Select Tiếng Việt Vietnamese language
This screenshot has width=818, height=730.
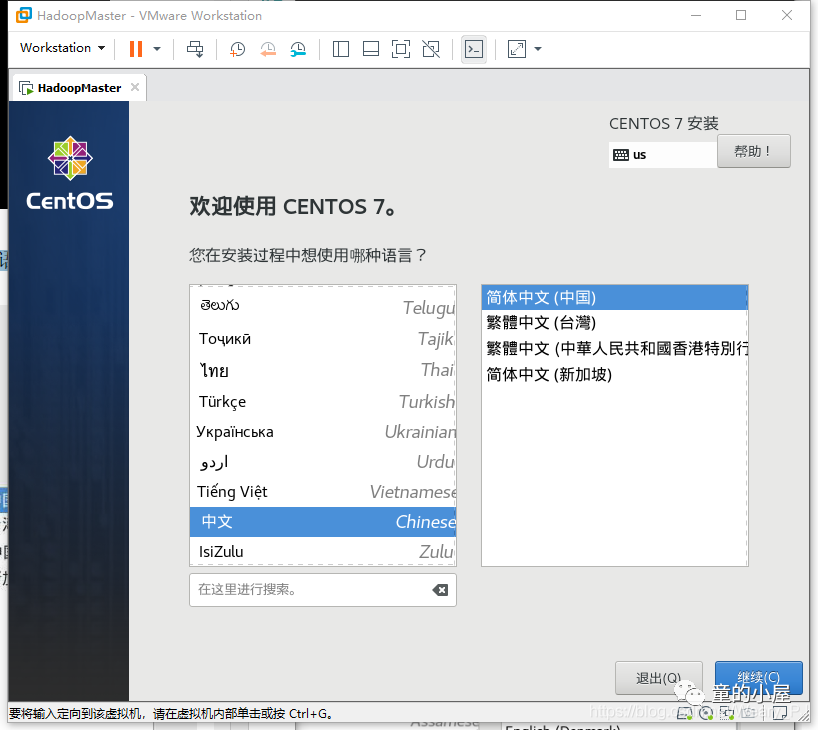pyautogui.click(x=322, y=492)
